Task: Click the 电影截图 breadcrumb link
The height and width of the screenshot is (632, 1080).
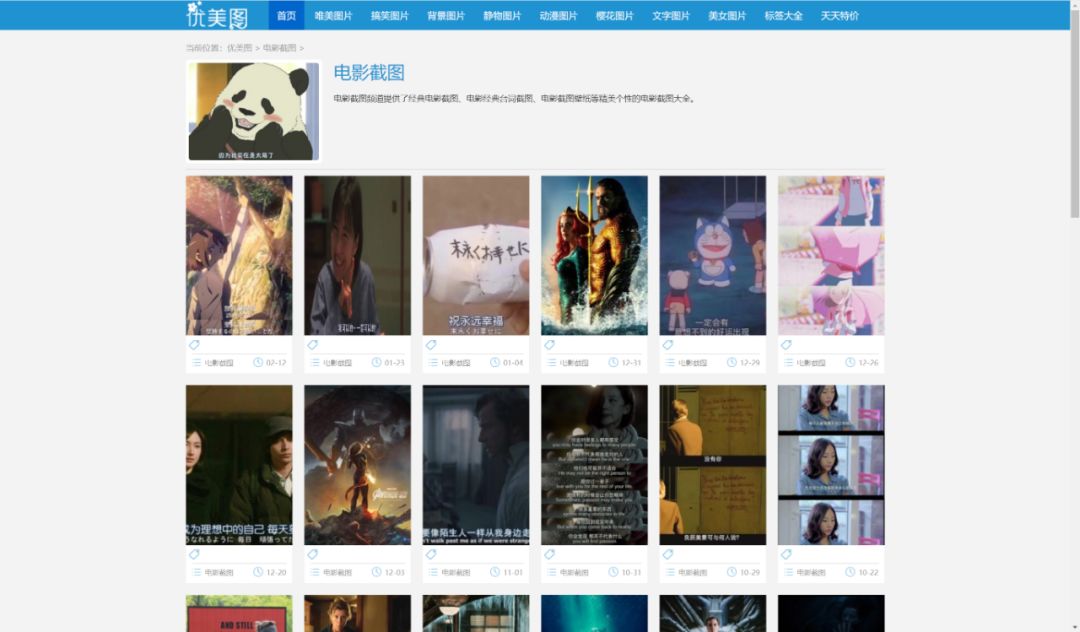Action: 280,48
